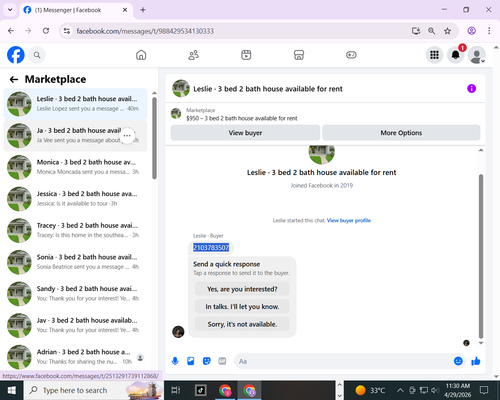The image size is (500, 400).
Task: Open the emoji picker in message box
Action: click(x=458, y=361)
